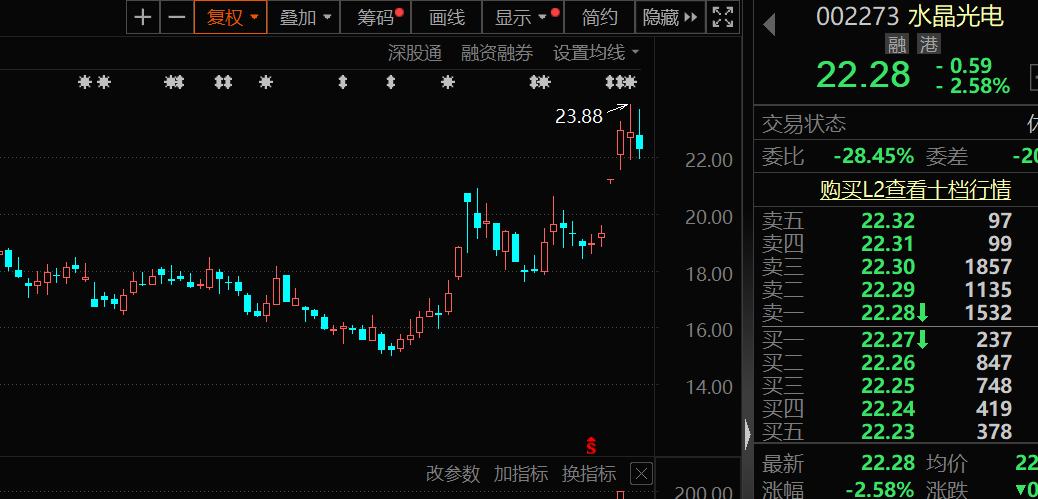The width and height of the screenshot is (1038, 499).
Task: Click the 融 margin trading badge
Action: click(895, 44)
